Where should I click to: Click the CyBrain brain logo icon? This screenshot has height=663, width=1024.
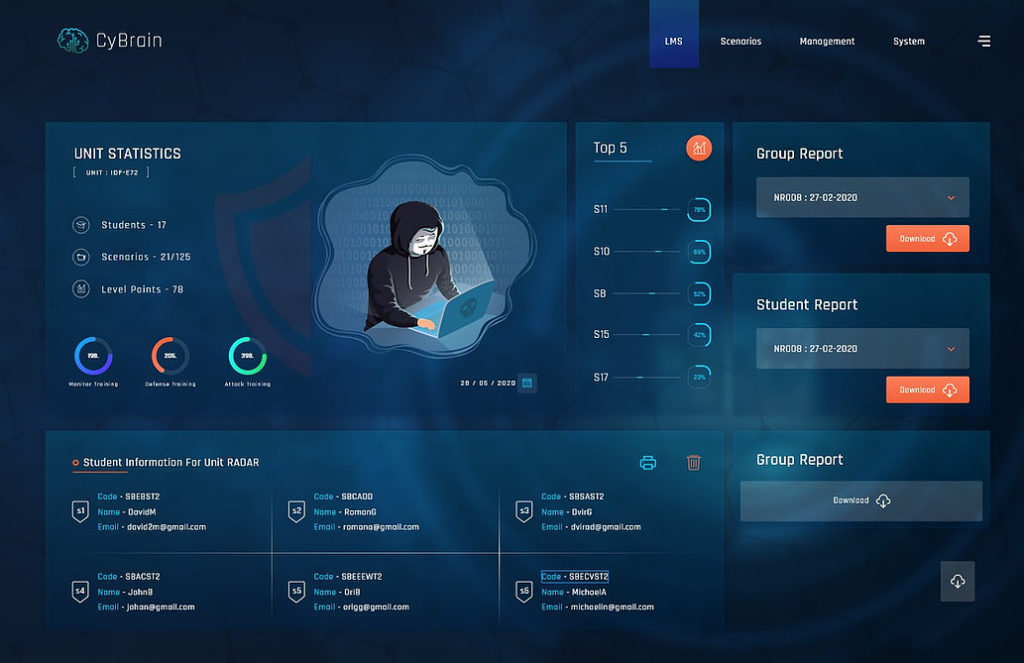[x=72, y=40]
